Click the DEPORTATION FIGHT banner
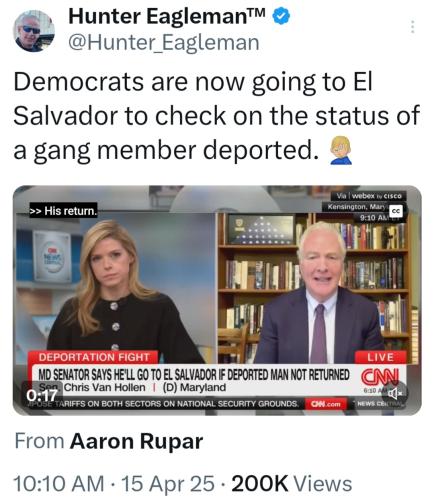 click(94, 357)
